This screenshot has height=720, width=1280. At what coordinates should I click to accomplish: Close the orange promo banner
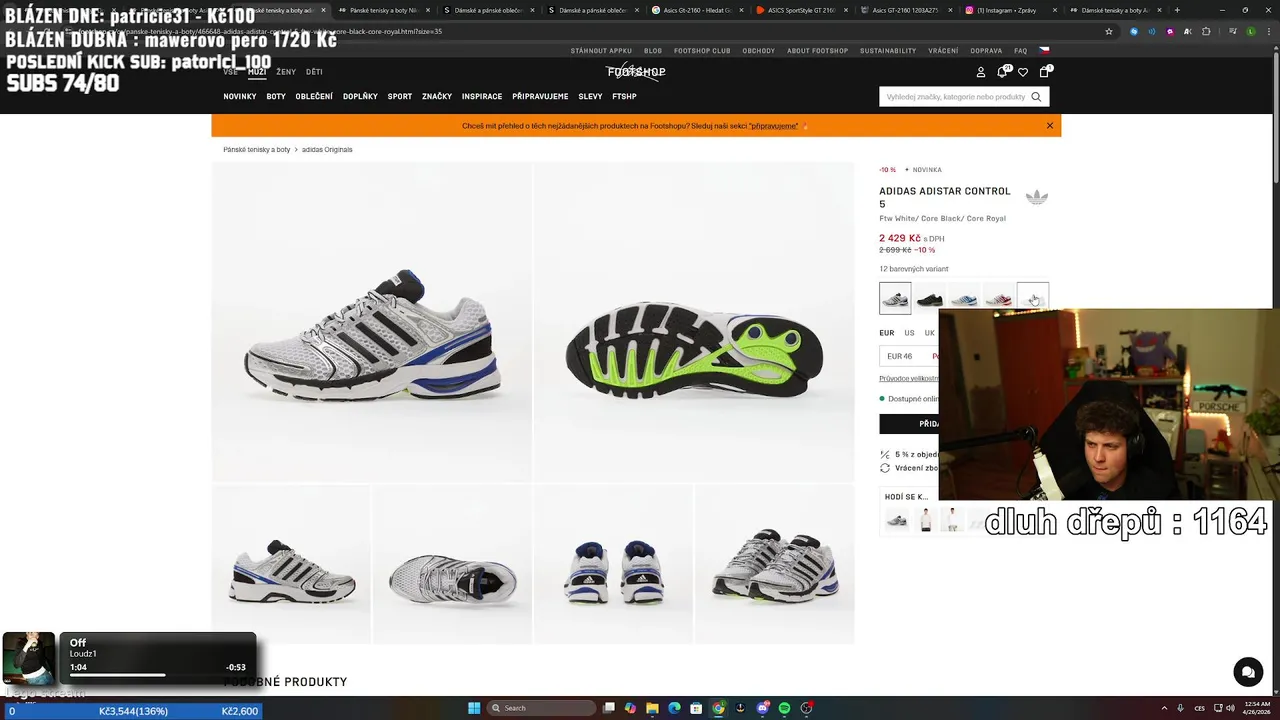(x=1050, y=126)
